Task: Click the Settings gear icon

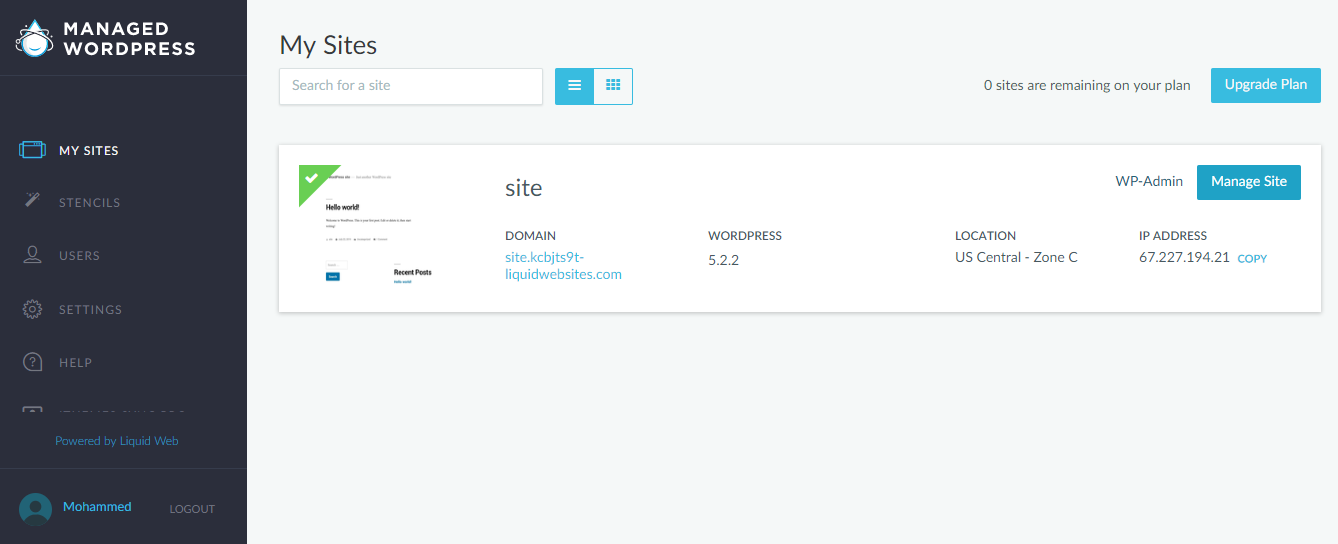Action: coord(32,309)
